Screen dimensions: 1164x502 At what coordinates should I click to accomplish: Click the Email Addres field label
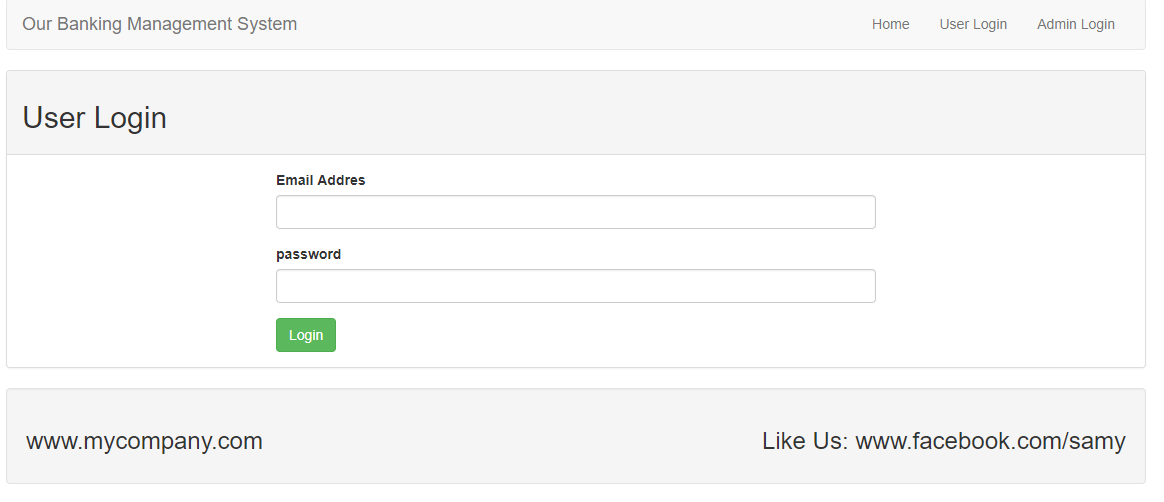click(x=320, y=180)
